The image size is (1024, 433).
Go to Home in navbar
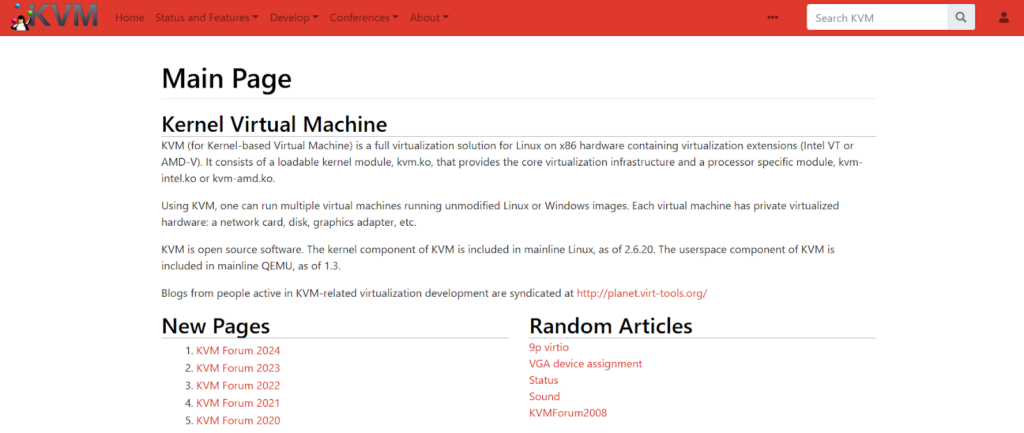pyautogui.click(x=129, y=18)
